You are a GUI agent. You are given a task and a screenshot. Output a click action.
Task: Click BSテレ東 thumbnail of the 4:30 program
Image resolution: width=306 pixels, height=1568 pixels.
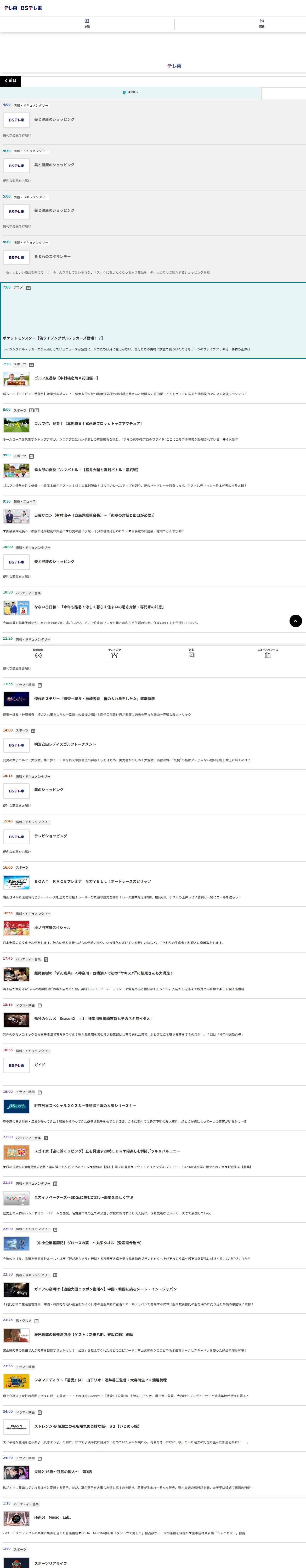pyautogui.click(x=16, y=166)
